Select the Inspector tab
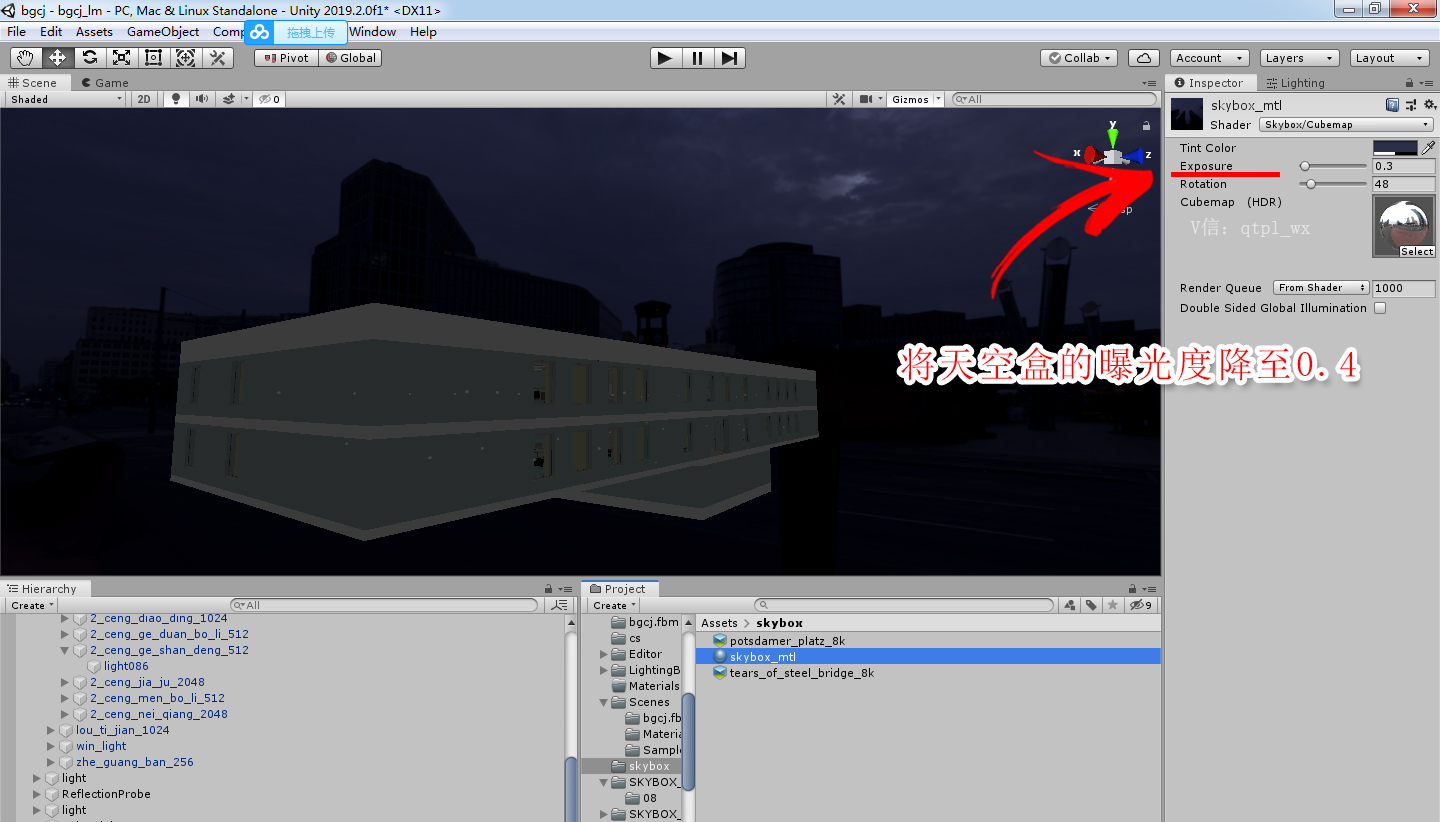Screen dimensions: 1440x822 coord(1208,83)
